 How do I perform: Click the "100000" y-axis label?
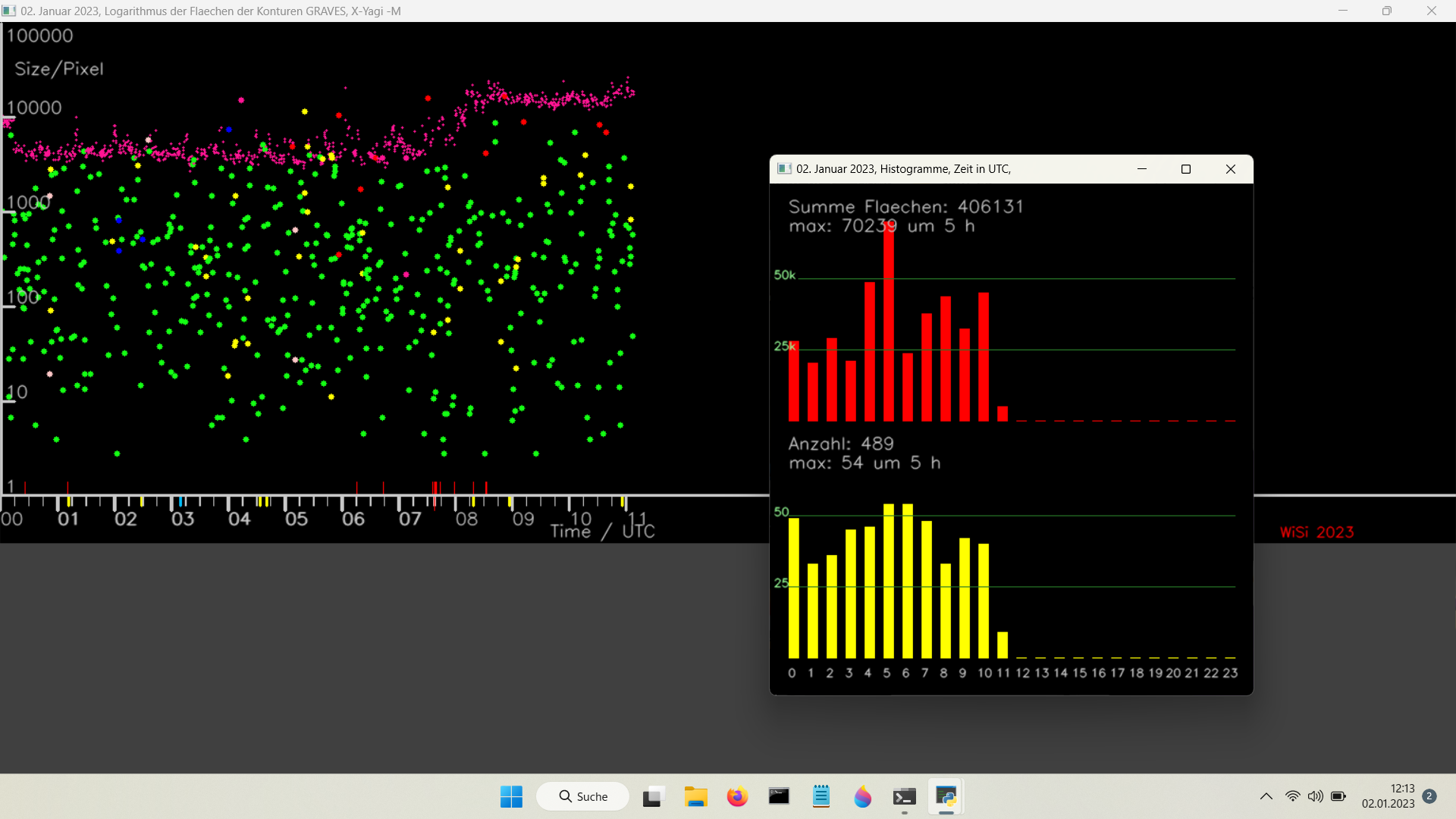click(x=40, y=36)
